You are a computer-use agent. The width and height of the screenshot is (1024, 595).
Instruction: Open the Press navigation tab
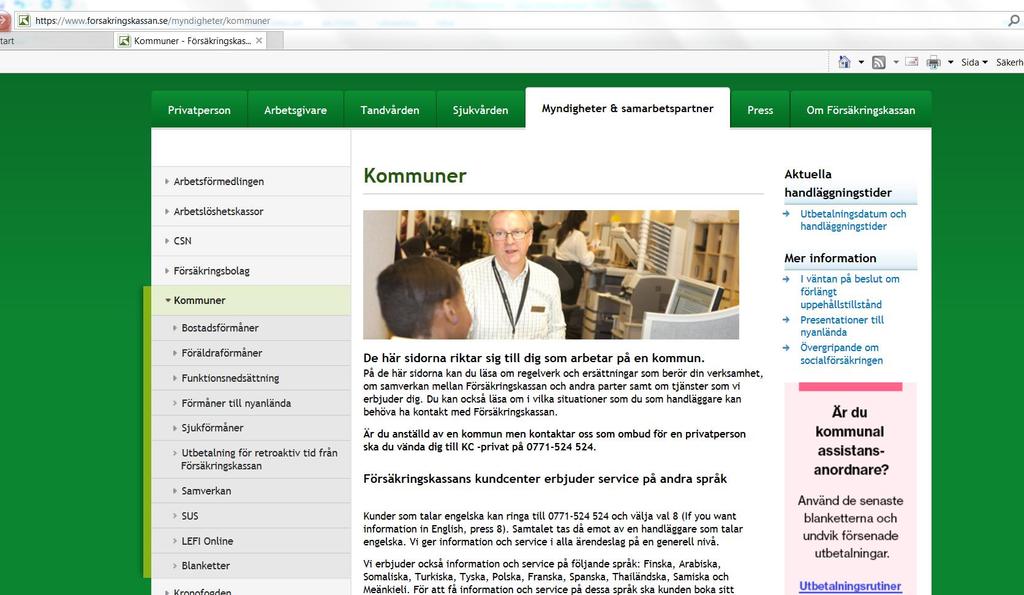coord(760,110)
